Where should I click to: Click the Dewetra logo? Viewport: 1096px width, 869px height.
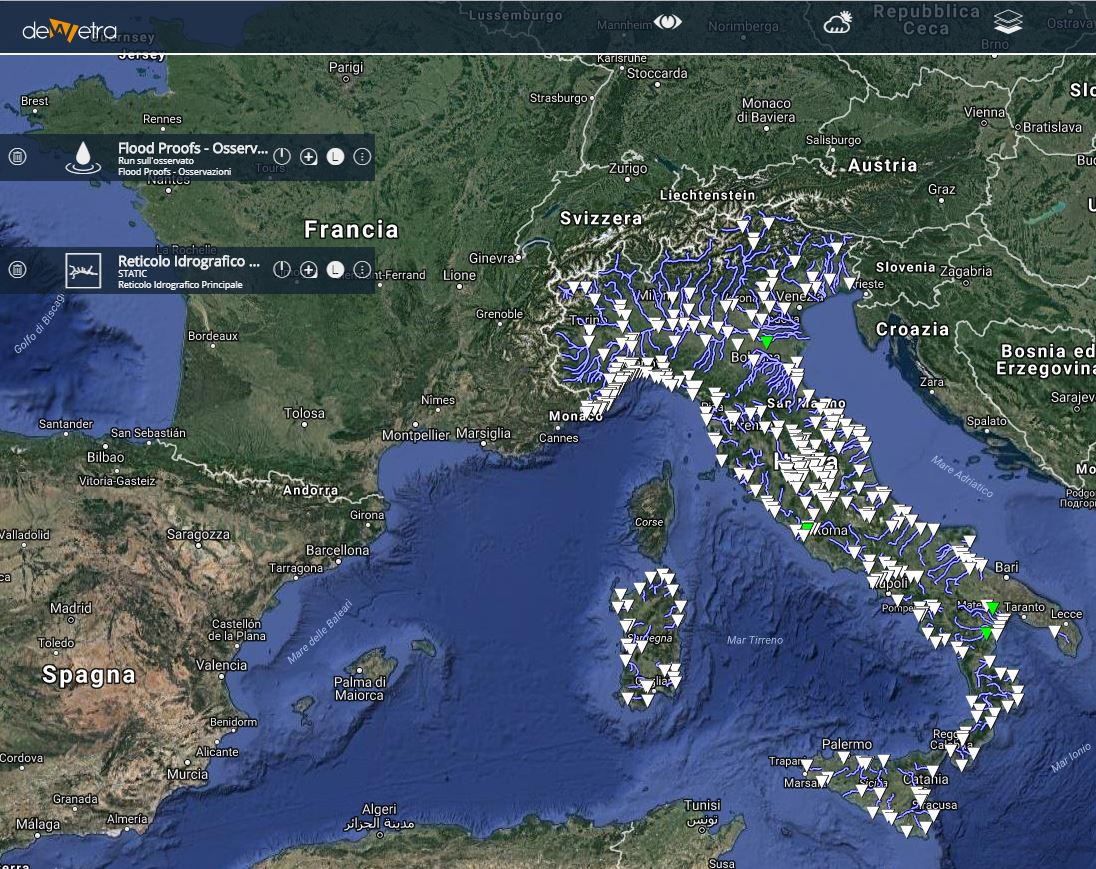[x=69, y=31]
